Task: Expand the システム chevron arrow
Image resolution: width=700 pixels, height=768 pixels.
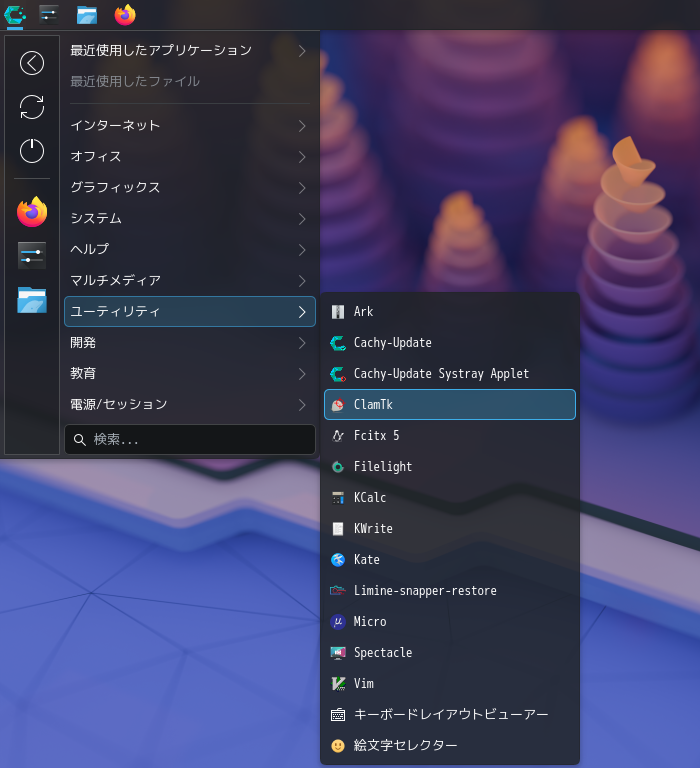Action: (302, 219)
